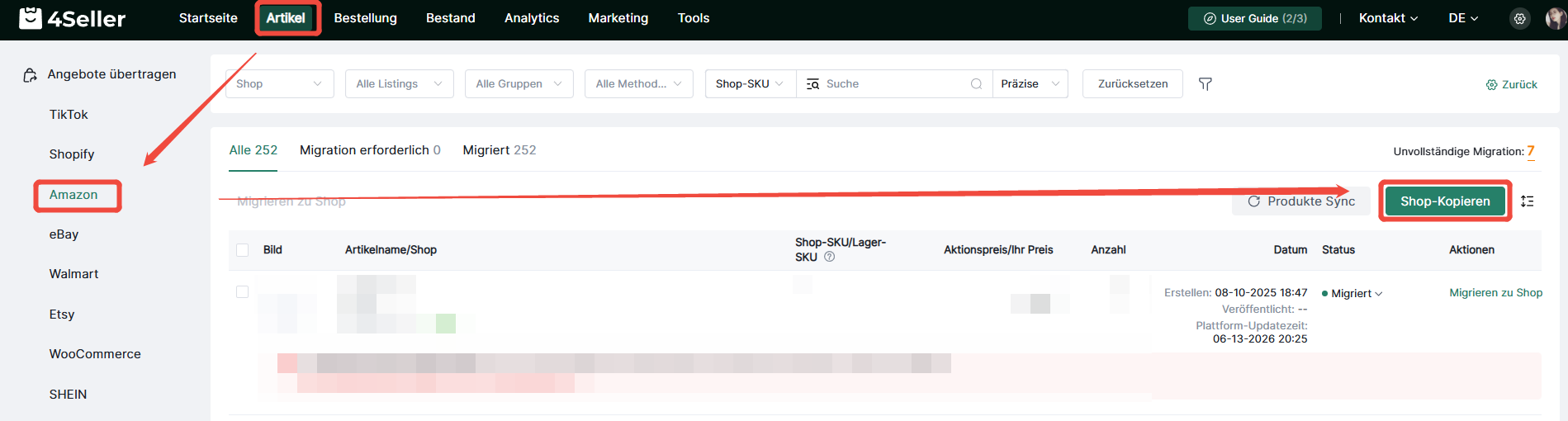The height and width of the screenshot is (421, 1568).
Task: Click the Artikelname/Shop column header
Action: click(x=391, y=250)
